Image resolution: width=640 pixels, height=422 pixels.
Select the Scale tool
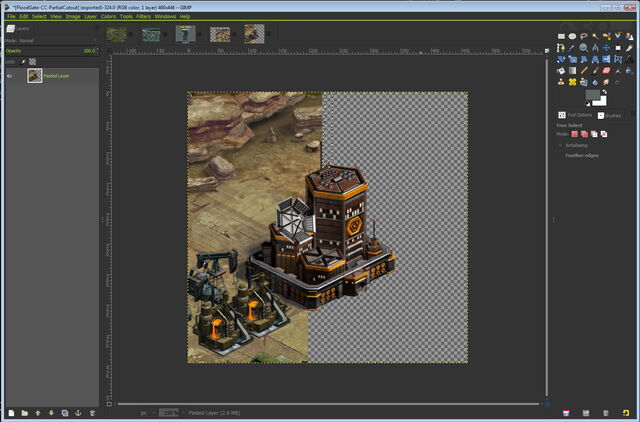pos(572,59)
